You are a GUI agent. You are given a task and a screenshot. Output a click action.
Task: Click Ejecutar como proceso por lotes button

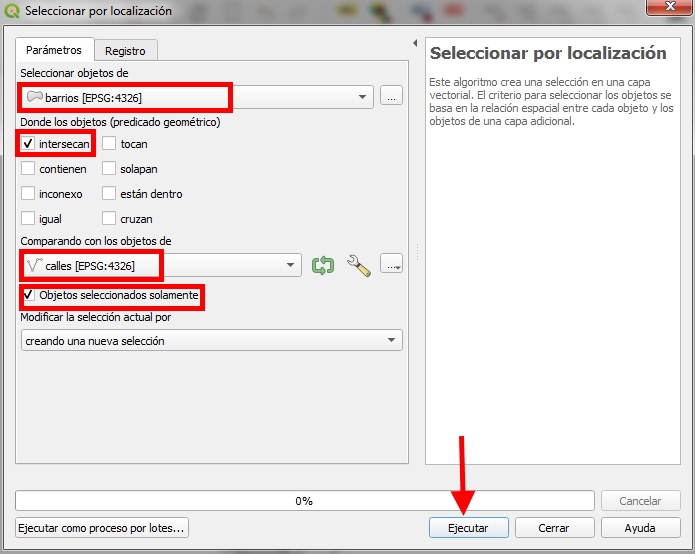(102, 528)
